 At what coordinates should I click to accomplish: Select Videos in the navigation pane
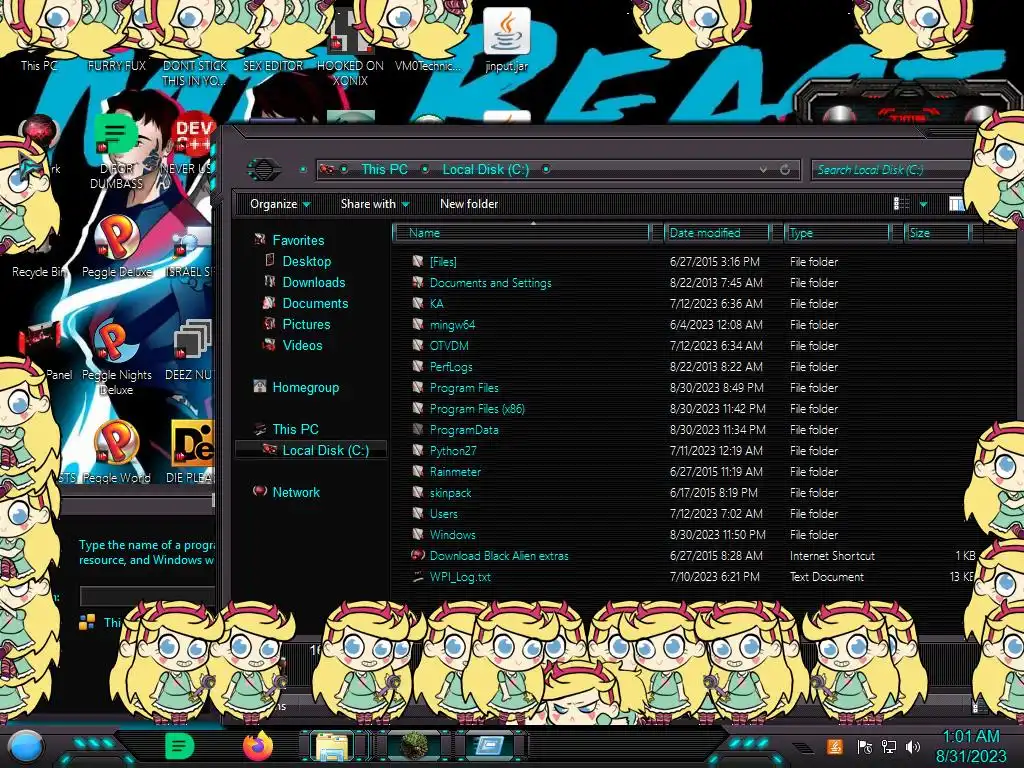tap(302, 345)
